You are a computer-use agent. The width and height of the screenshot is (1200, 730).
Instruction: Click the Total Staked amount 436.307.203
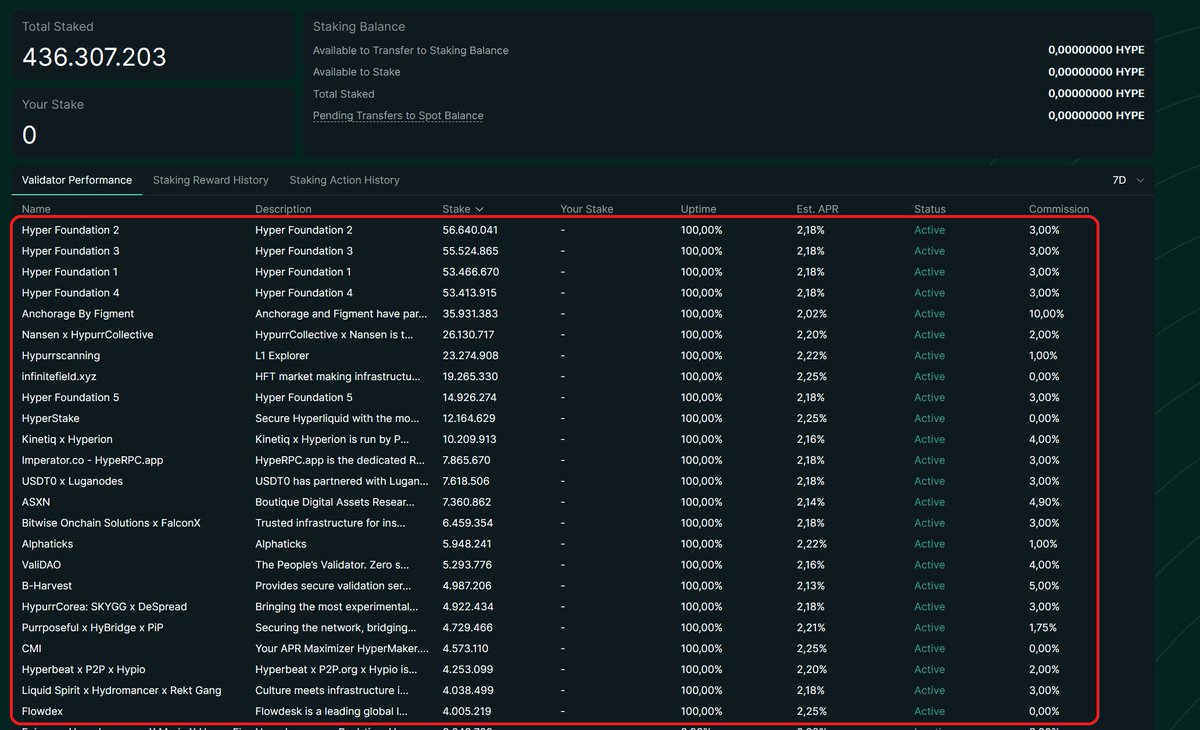(94, 57)
